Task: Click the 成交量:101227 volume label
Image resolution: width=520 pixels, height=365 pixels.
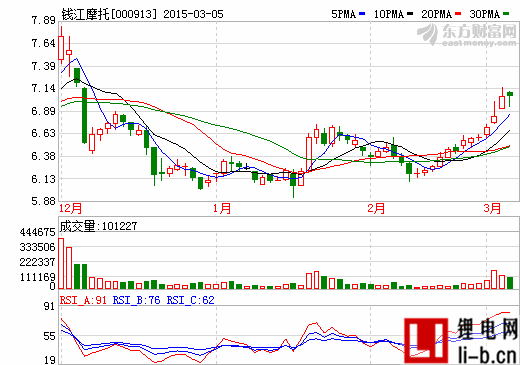Action: click(x=98, y=226)
